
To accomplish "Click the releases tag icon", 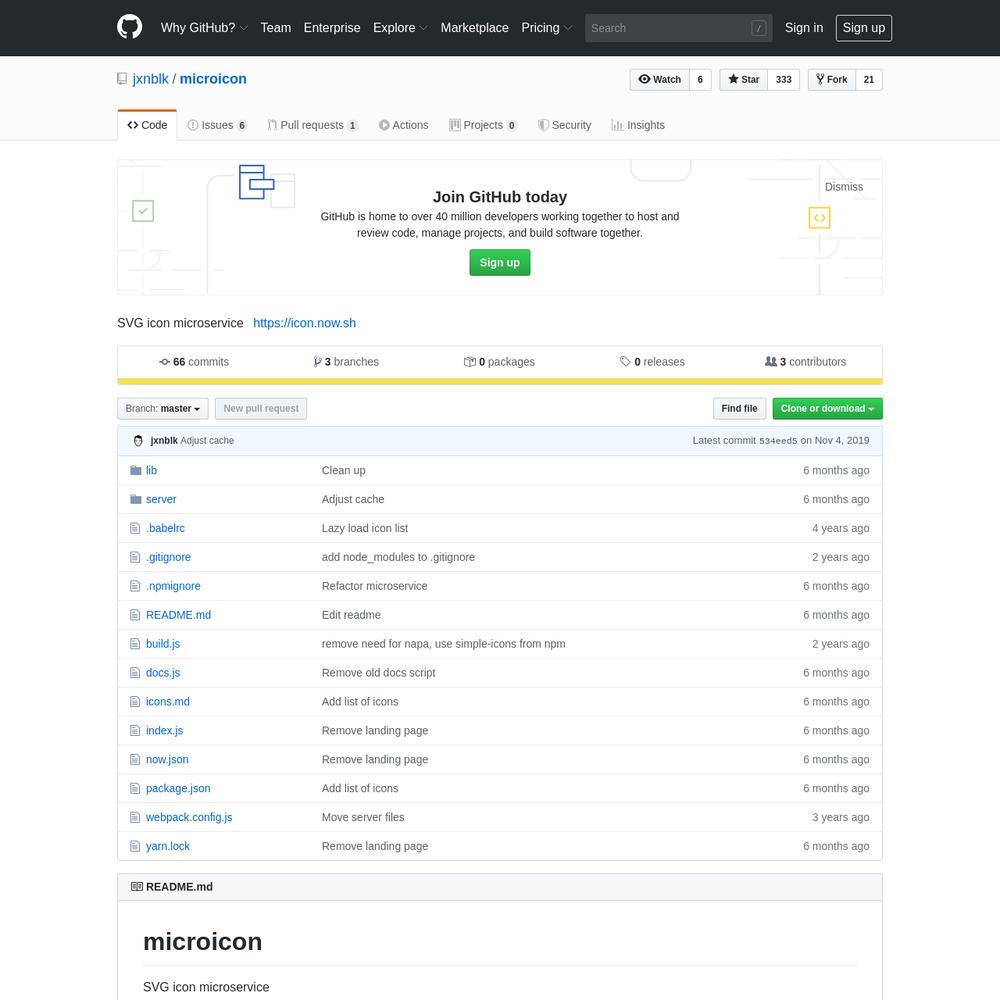I will coord(625,362).
